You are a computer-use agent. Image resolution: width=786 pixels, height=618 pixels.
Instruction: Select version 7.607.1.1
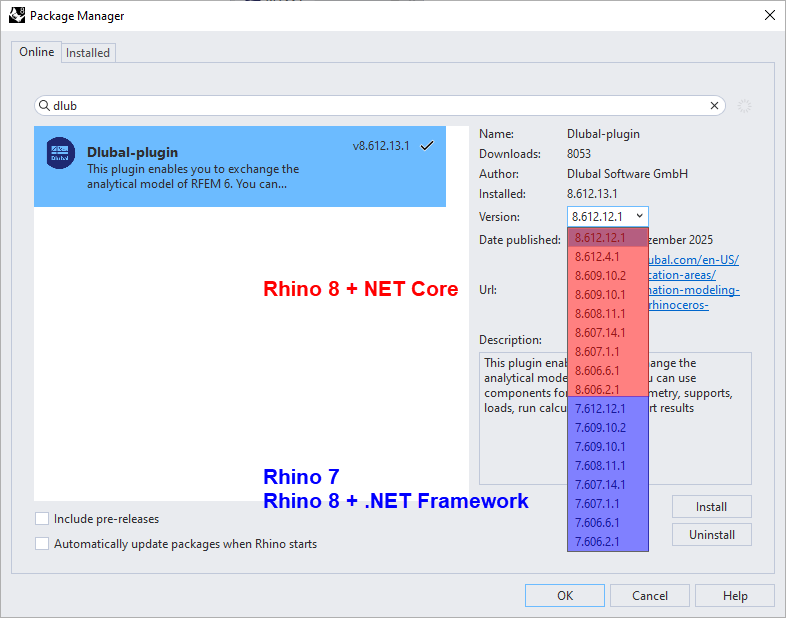point(608,504)
